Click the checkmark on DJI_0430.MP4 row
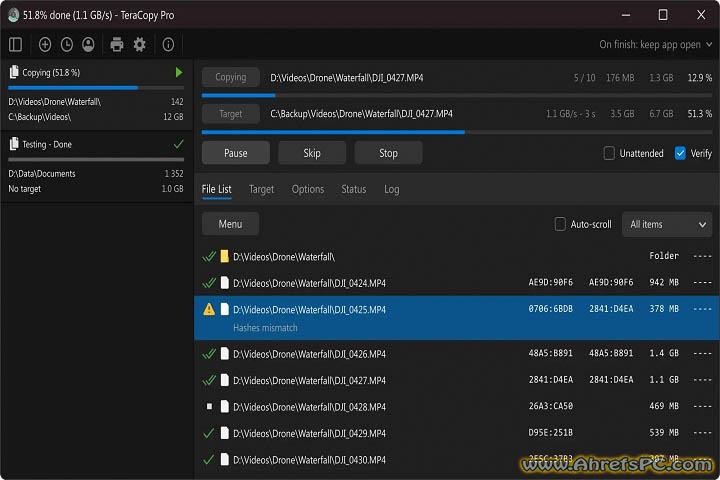This screenshot has width=720, height=480. 208,459
